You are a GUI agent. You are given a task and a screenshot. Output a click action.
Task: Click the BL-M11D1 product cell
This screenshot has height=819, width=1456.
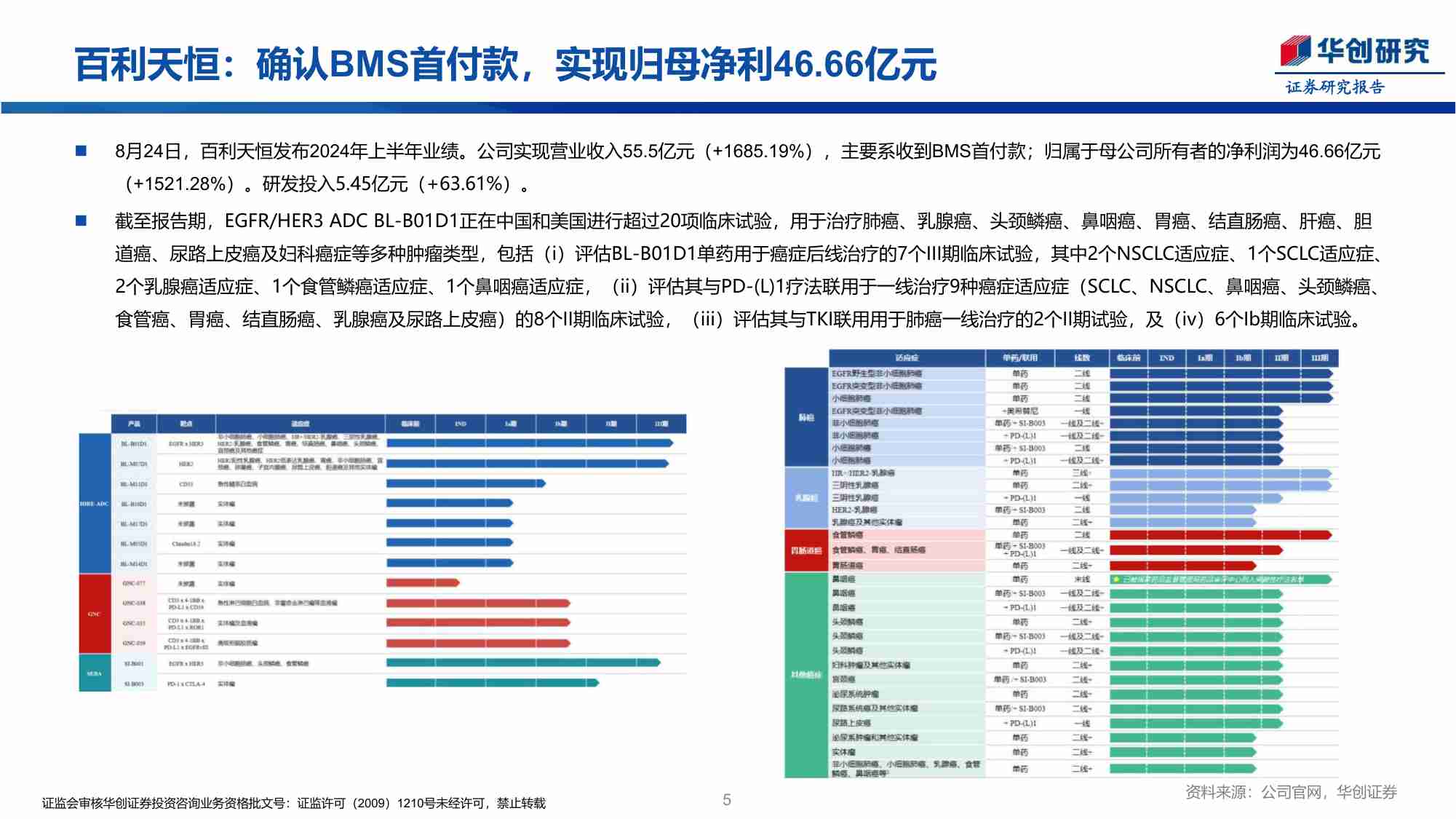(134, 483)
